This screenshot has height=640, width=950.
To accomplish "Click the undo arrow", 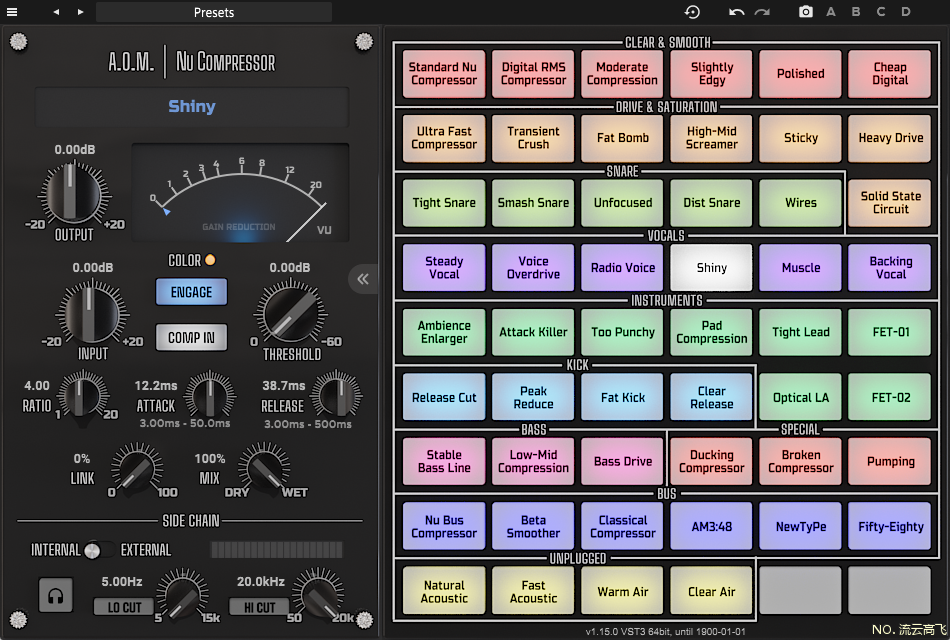I will coord(736,12).
